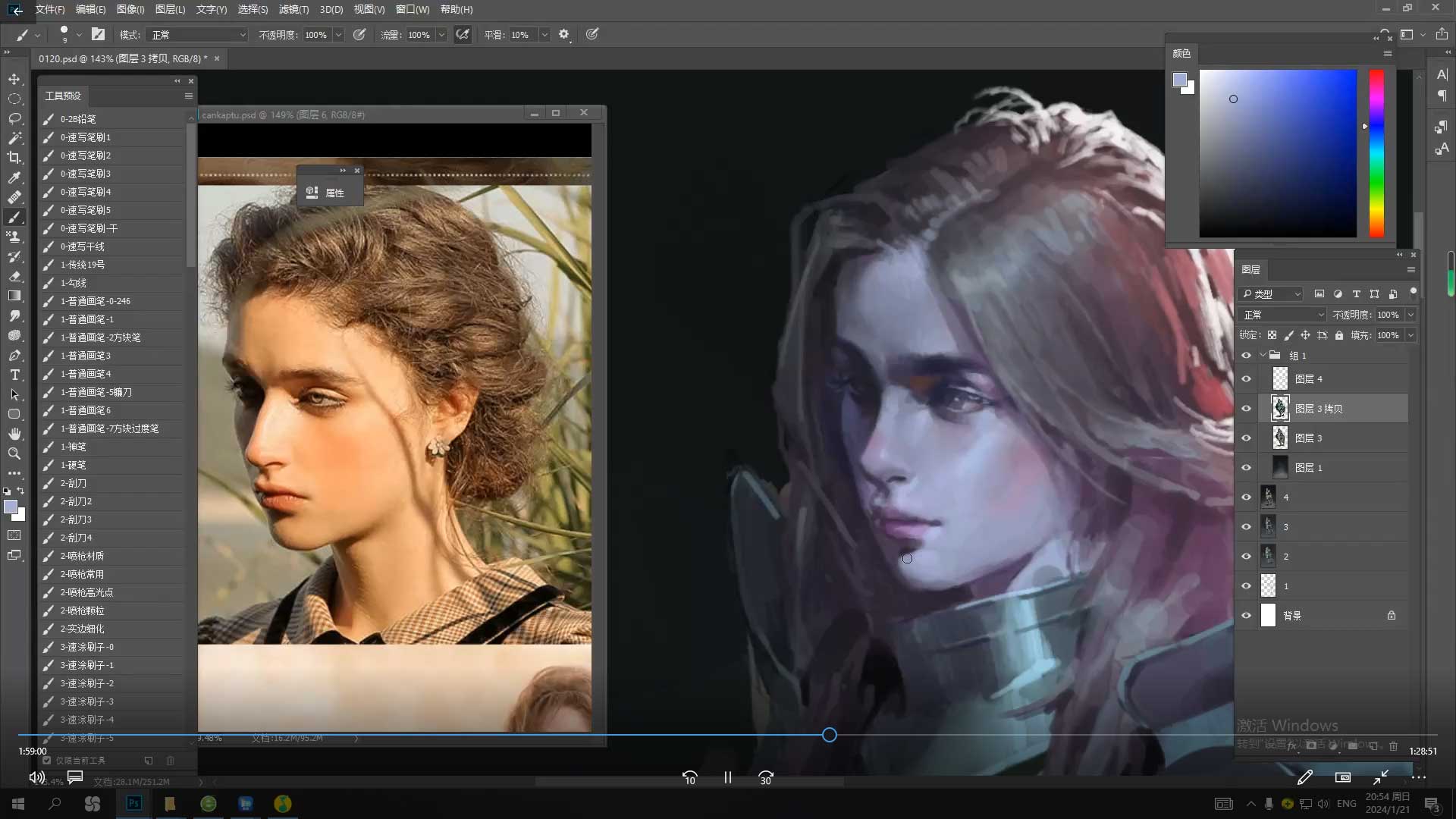Toggle visibility of 背景 layer
Screen dimensions: 1456x819
click(1246, 616)
